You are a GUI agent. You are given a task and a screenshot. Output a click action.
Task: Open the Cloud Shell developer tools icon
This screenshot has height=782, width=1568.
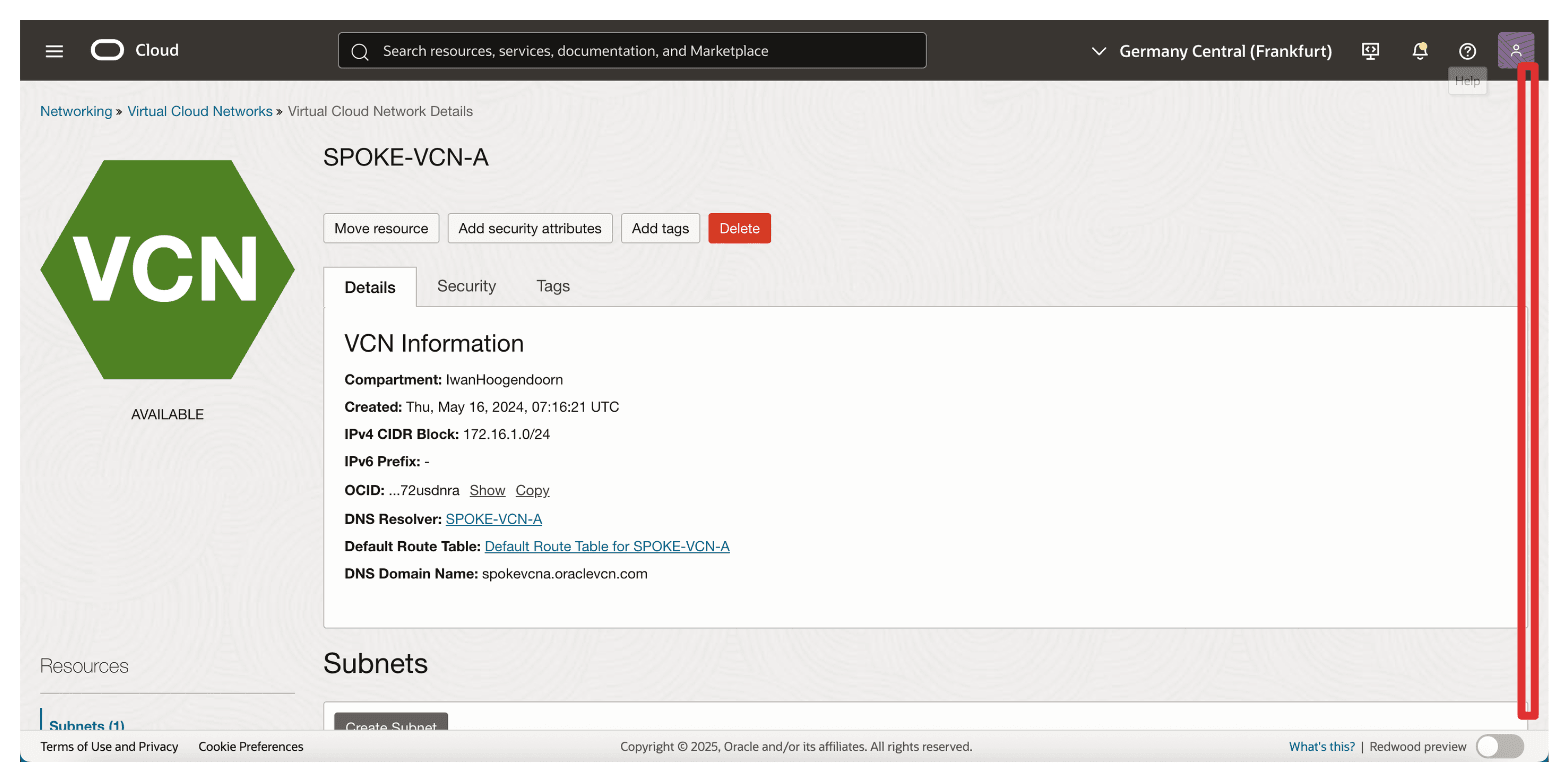pos(1371,51)
